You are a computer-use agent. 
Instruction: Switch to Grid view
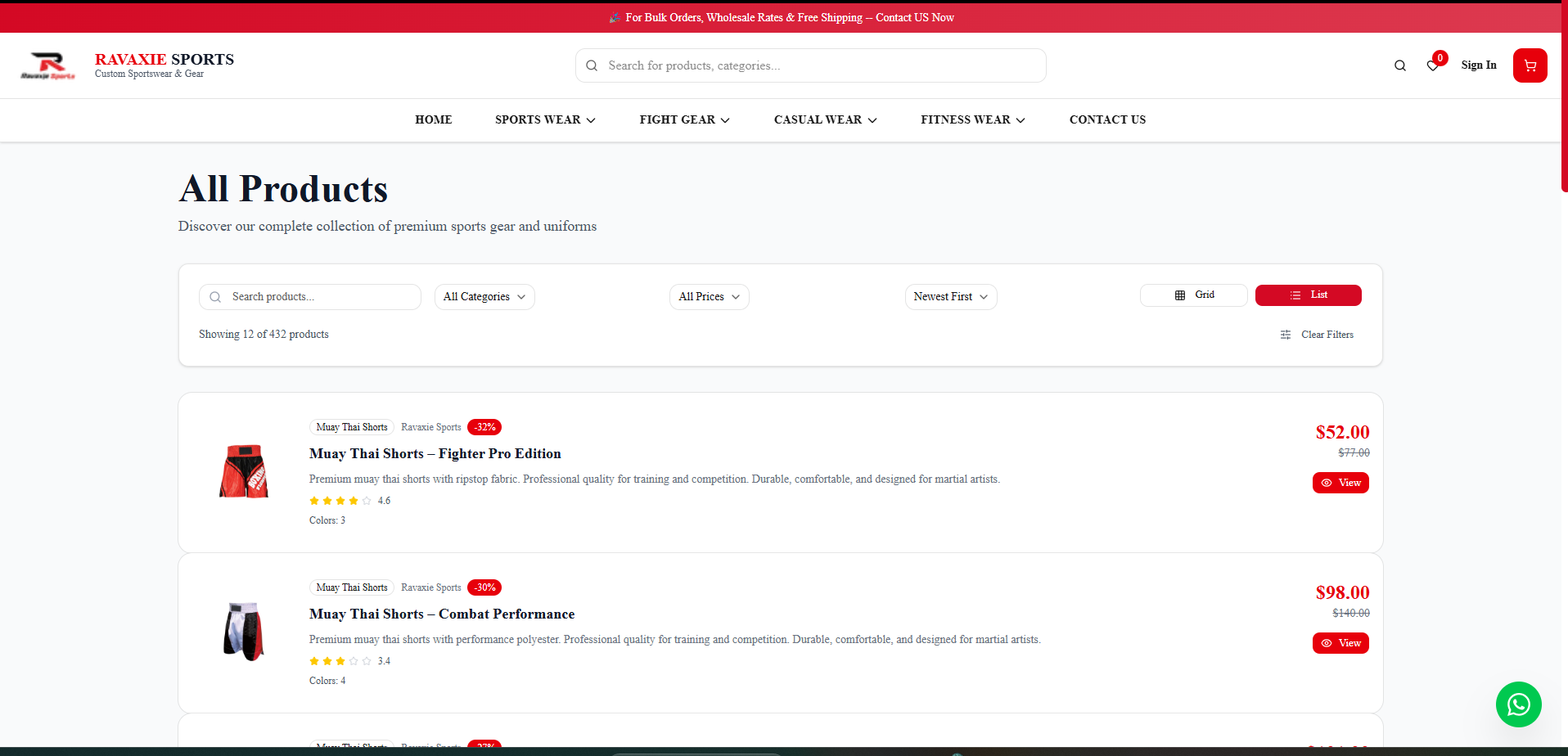tap(1193, 295)
